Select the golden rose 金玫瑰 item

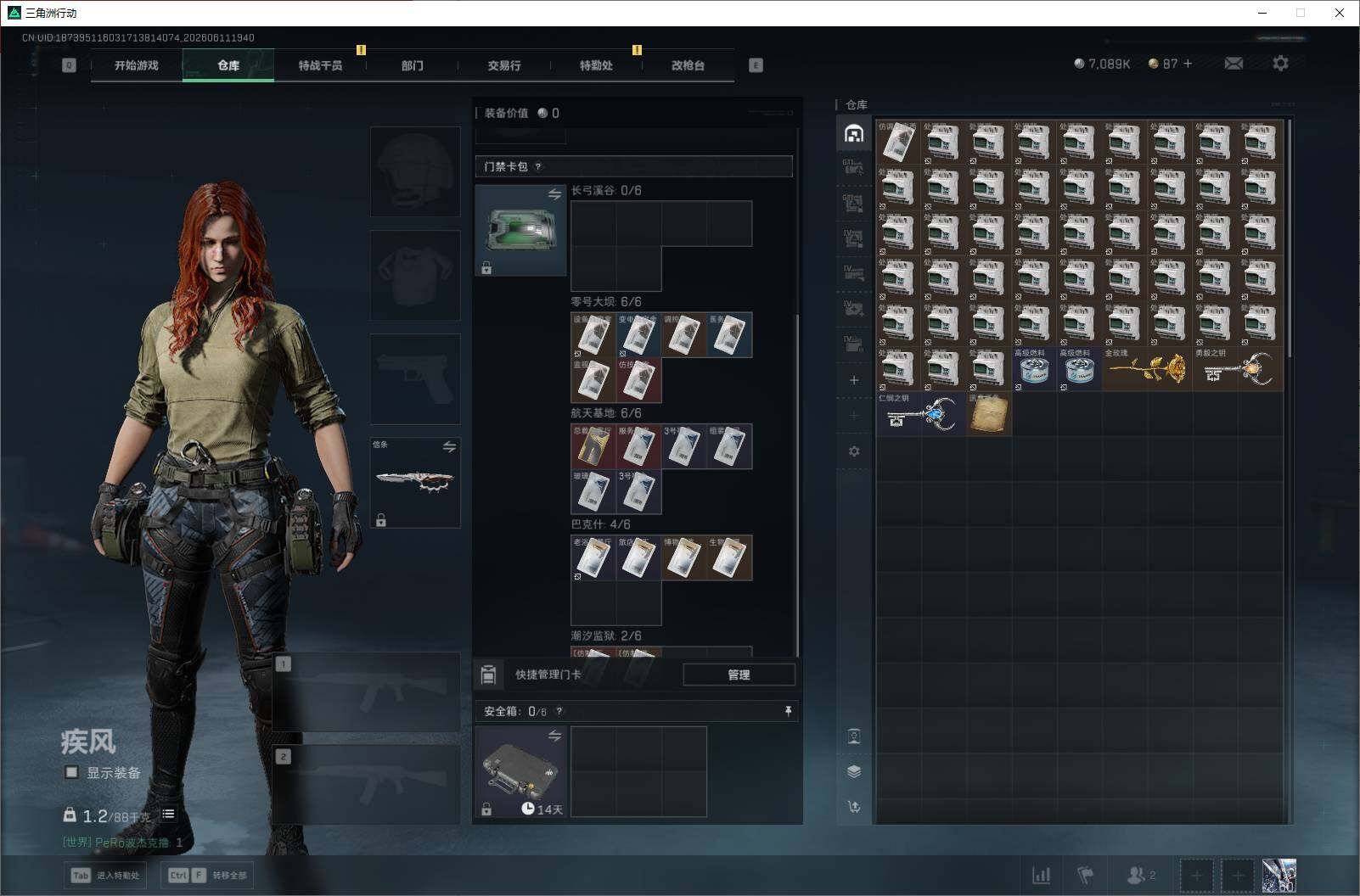1147,369
